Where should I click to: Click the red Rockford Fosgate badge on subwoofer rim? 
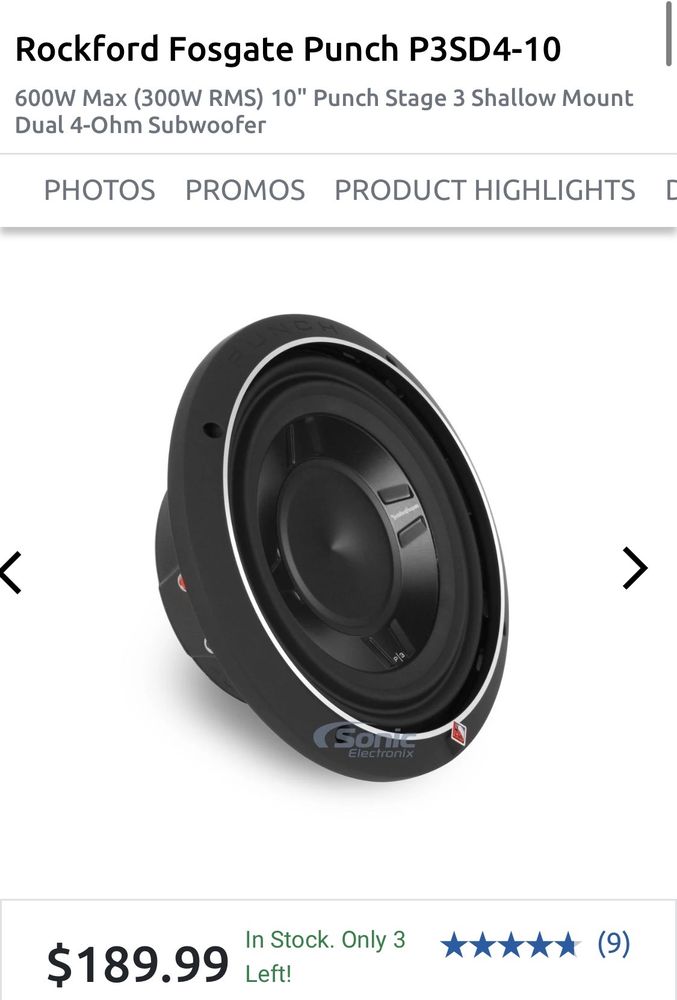click(459, 733)
